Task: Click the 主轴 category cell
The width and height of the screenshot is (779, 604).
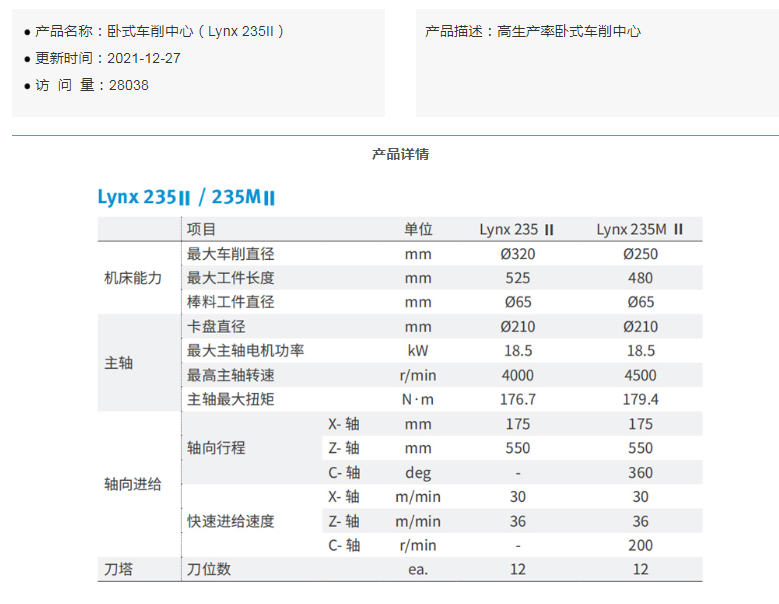Action: tap(119, 363)
